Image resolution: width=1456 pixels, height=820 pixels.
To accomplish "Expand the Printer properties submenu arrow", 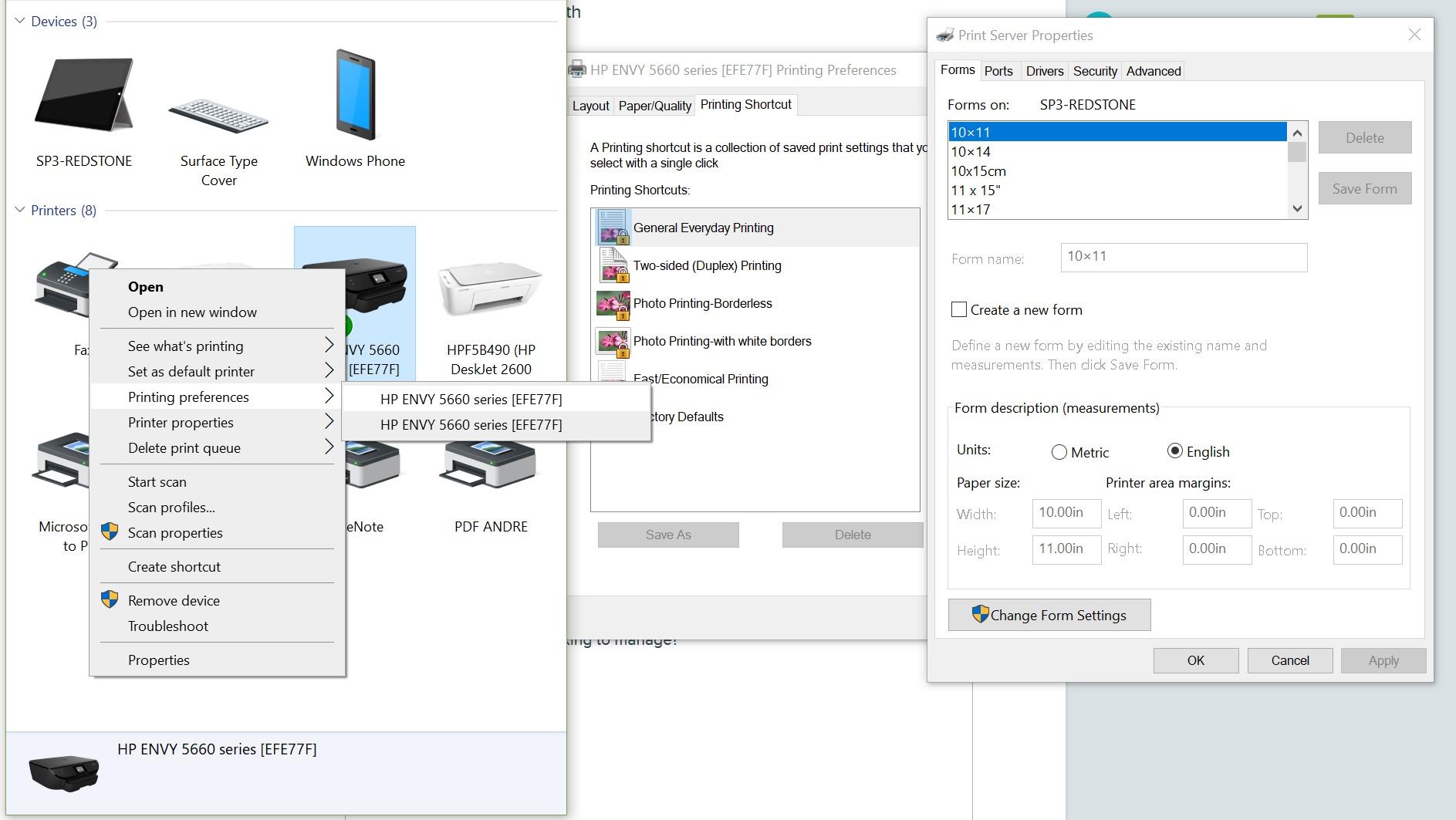I will [329, 421].
